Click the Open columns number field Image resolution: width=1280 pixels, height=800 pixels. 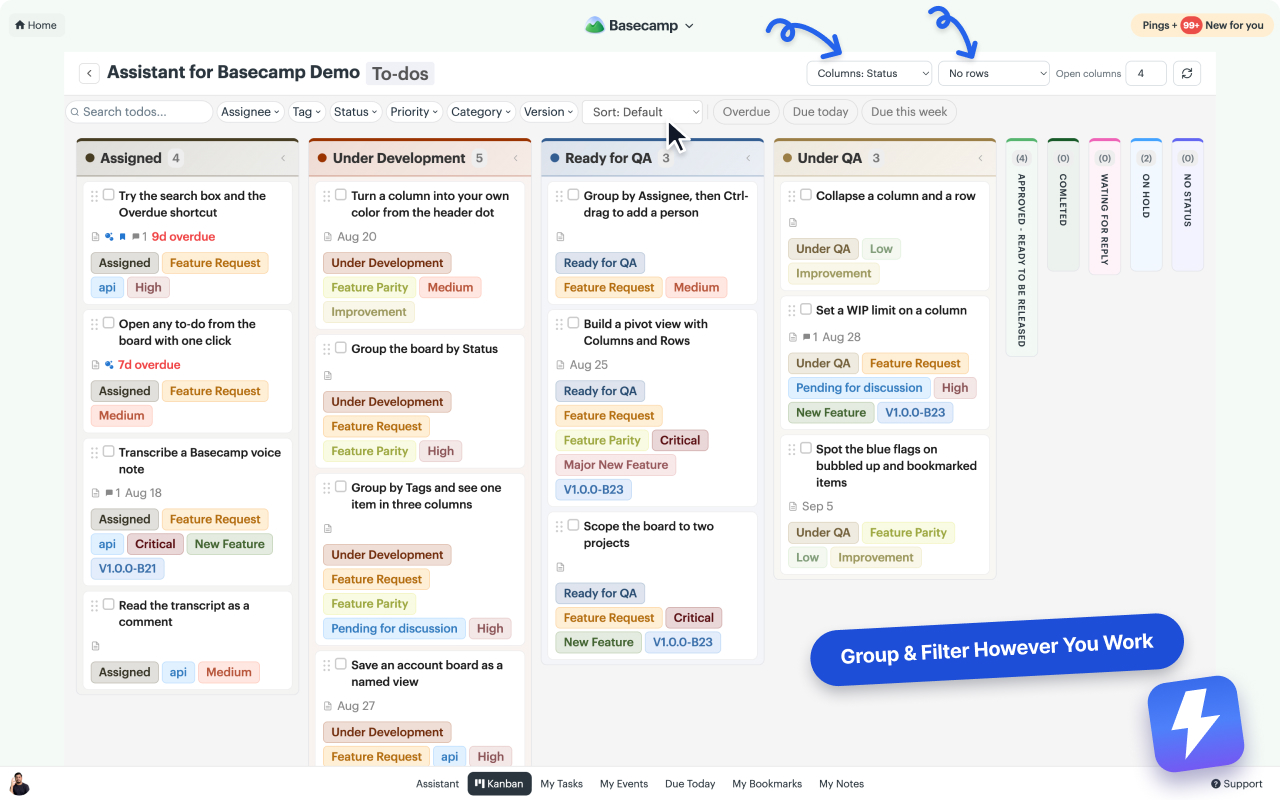(1146, 73)
